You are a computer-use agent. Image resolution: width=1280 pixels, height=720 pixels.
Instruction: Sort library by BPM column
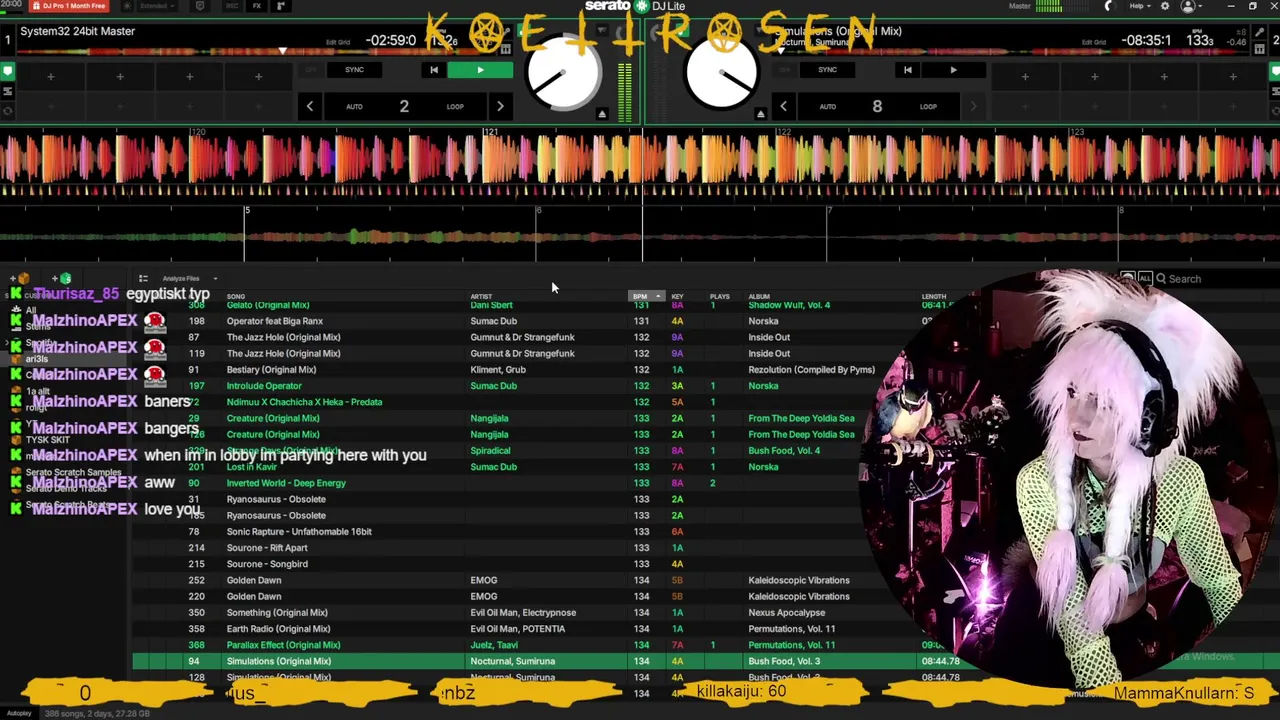pyautogui.click(x=646, y=297)
